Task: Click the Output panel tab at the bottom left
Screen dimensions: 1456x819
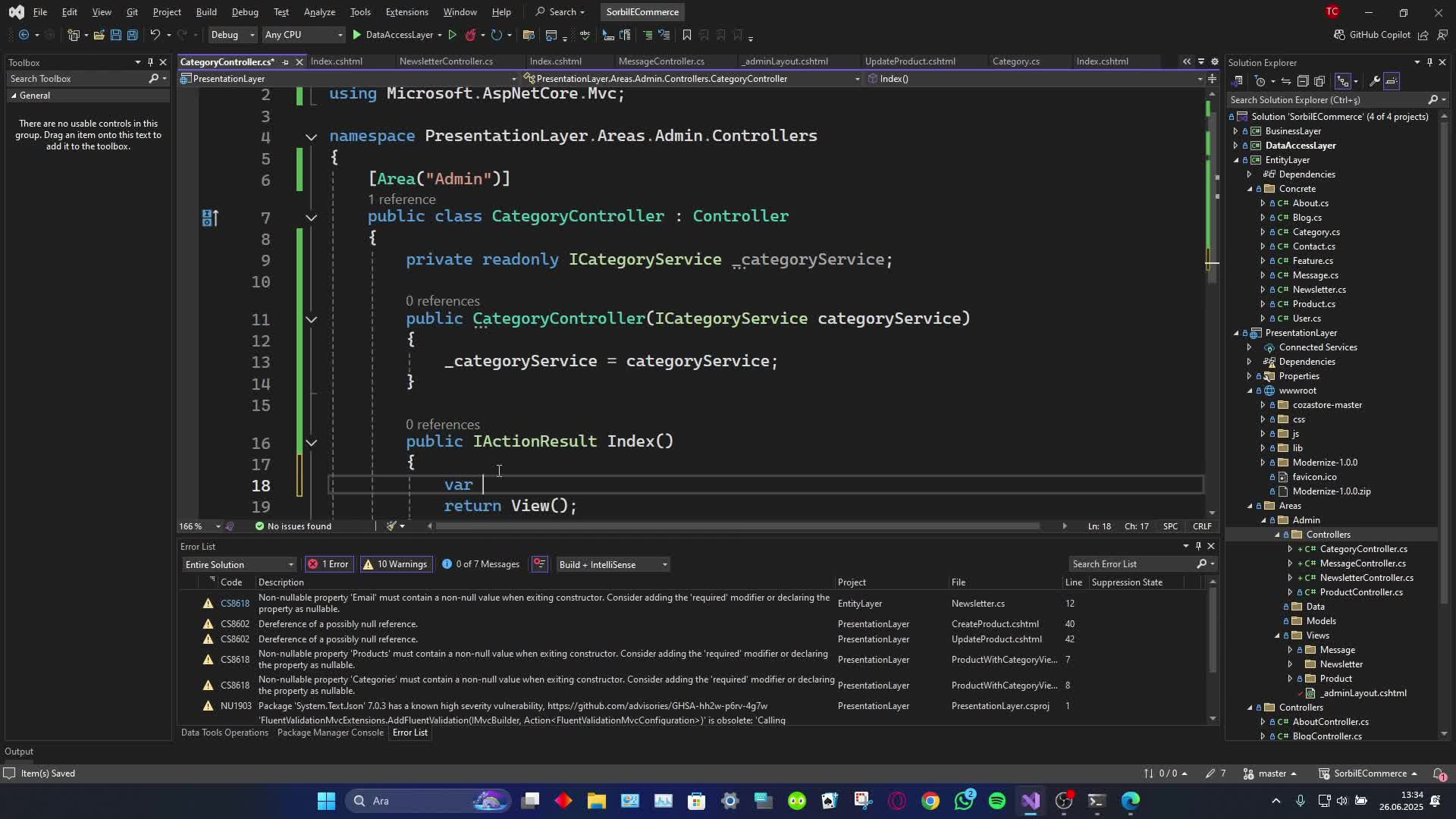Action: pyautogui.click(x=19, y=752)
